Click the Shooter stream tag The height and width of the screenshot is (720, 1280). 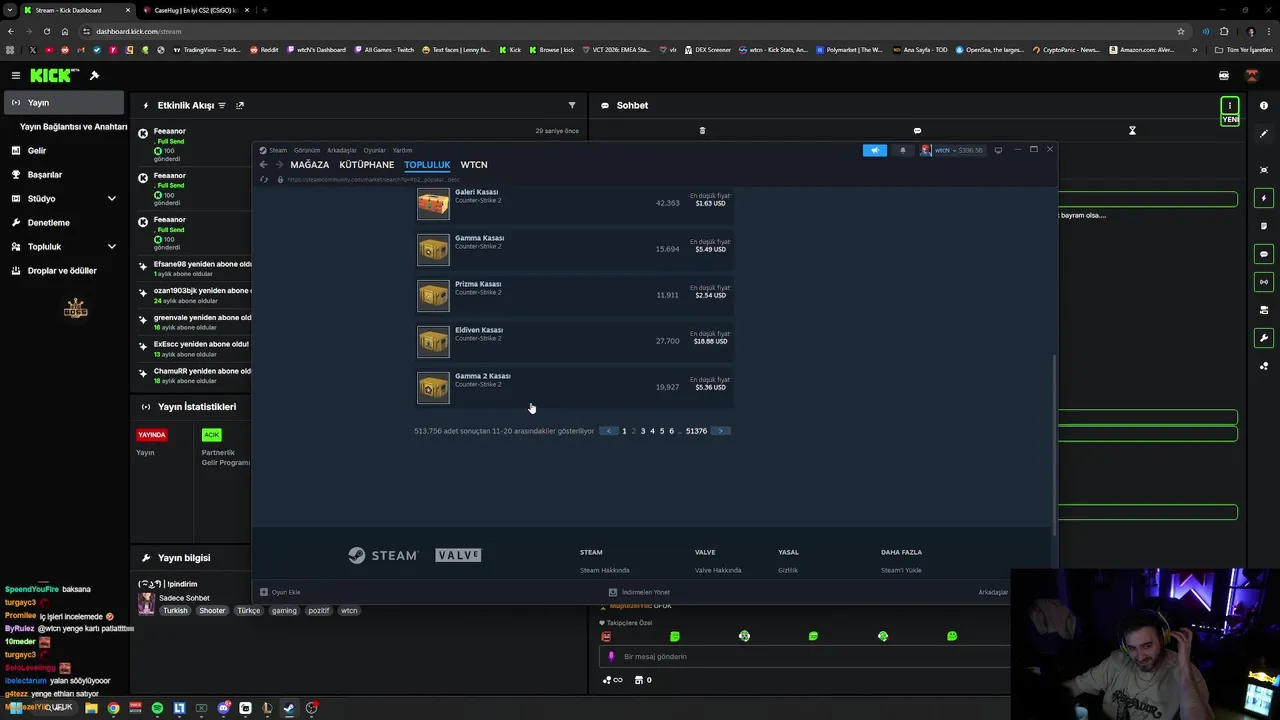coord(212,610)
